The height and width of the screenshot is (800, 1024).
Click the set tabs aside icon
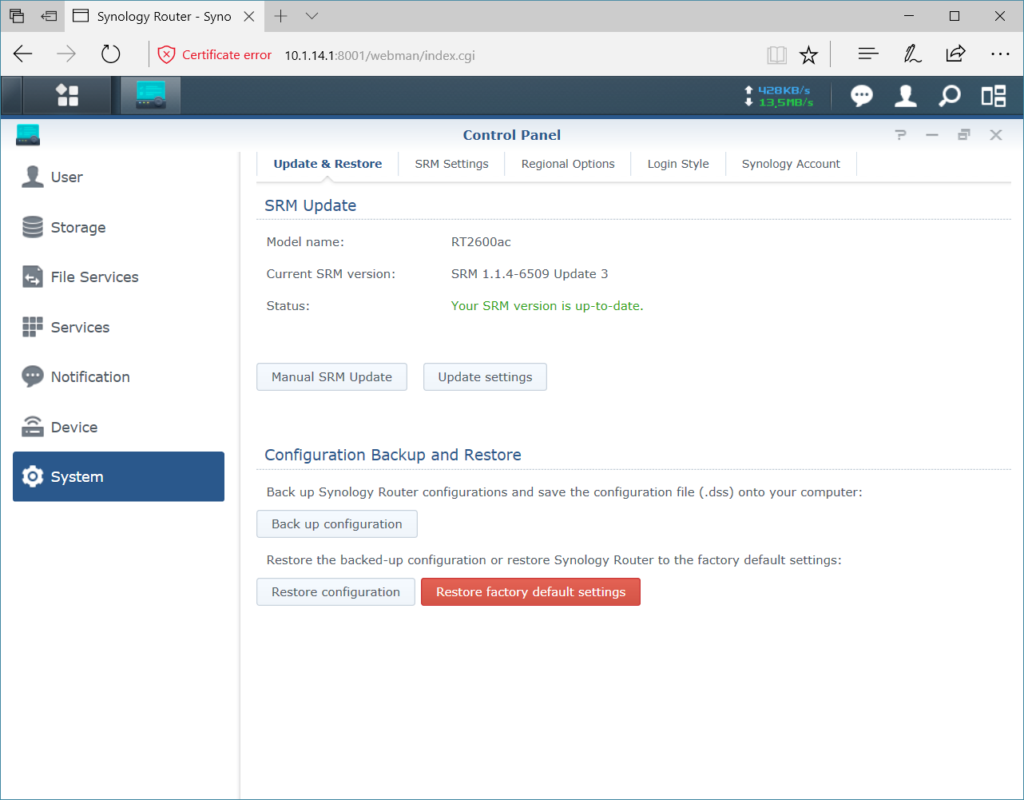(x=49, y=16)
